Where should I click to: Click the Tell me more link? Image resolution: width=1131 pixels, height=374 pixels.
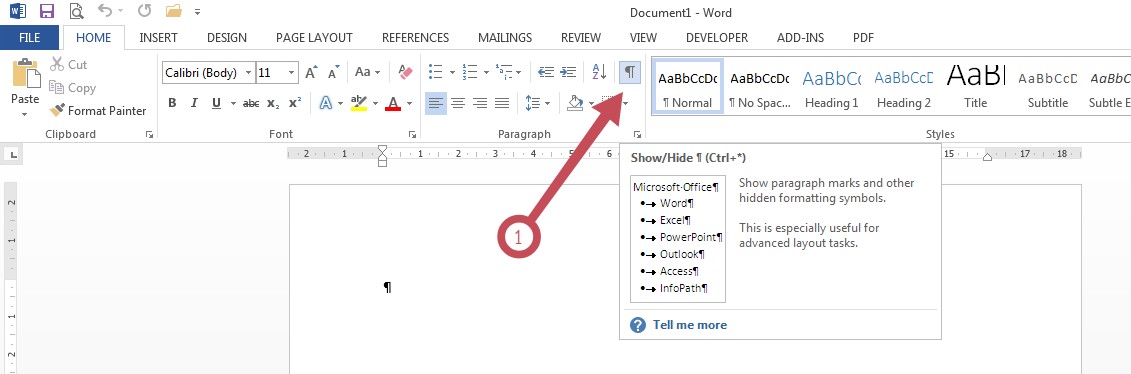click(x=690, y=325)
